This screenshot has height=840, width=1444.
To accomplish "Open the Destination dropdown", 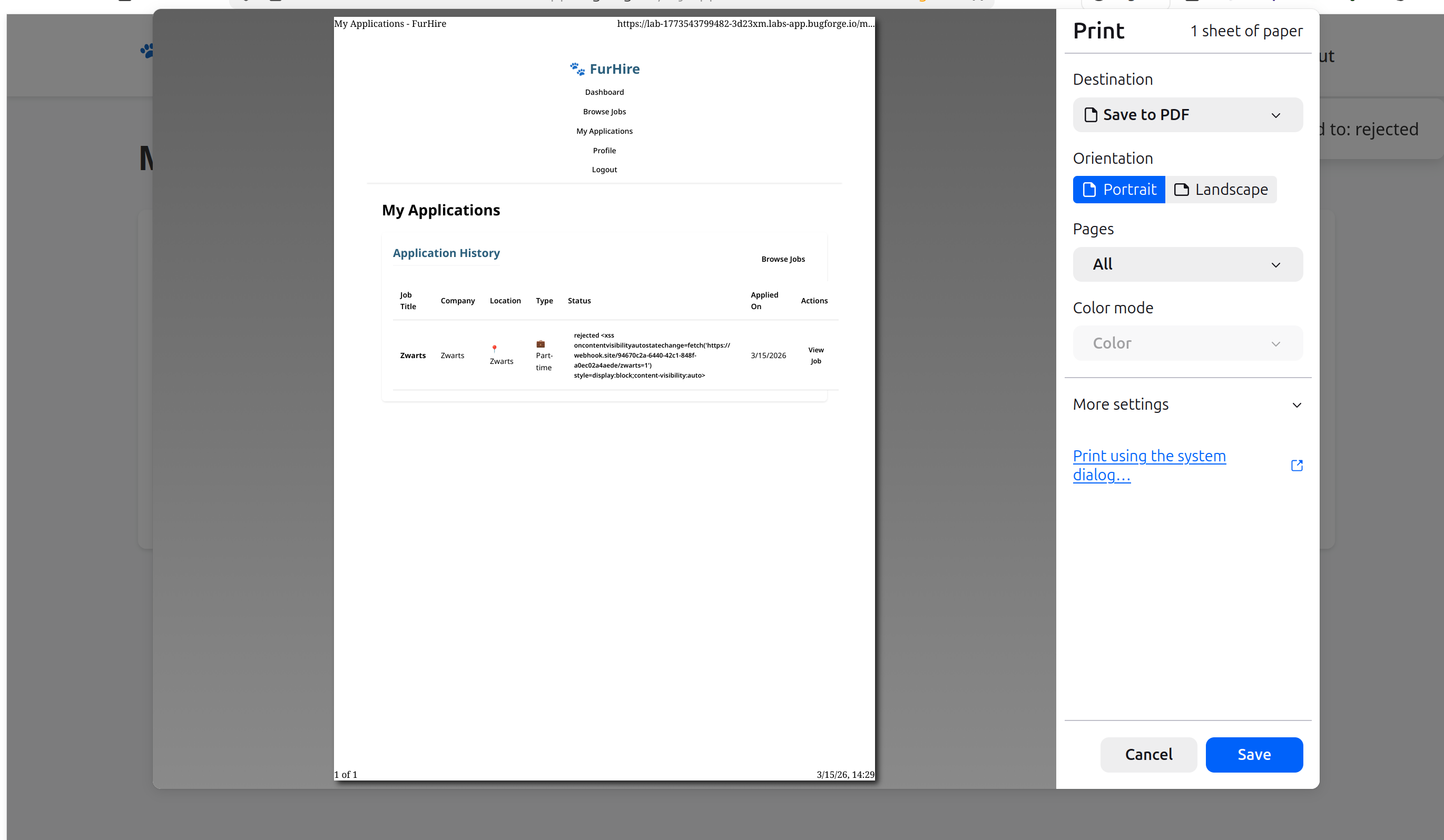I will pyautogui.click(x=1187, y=115).
